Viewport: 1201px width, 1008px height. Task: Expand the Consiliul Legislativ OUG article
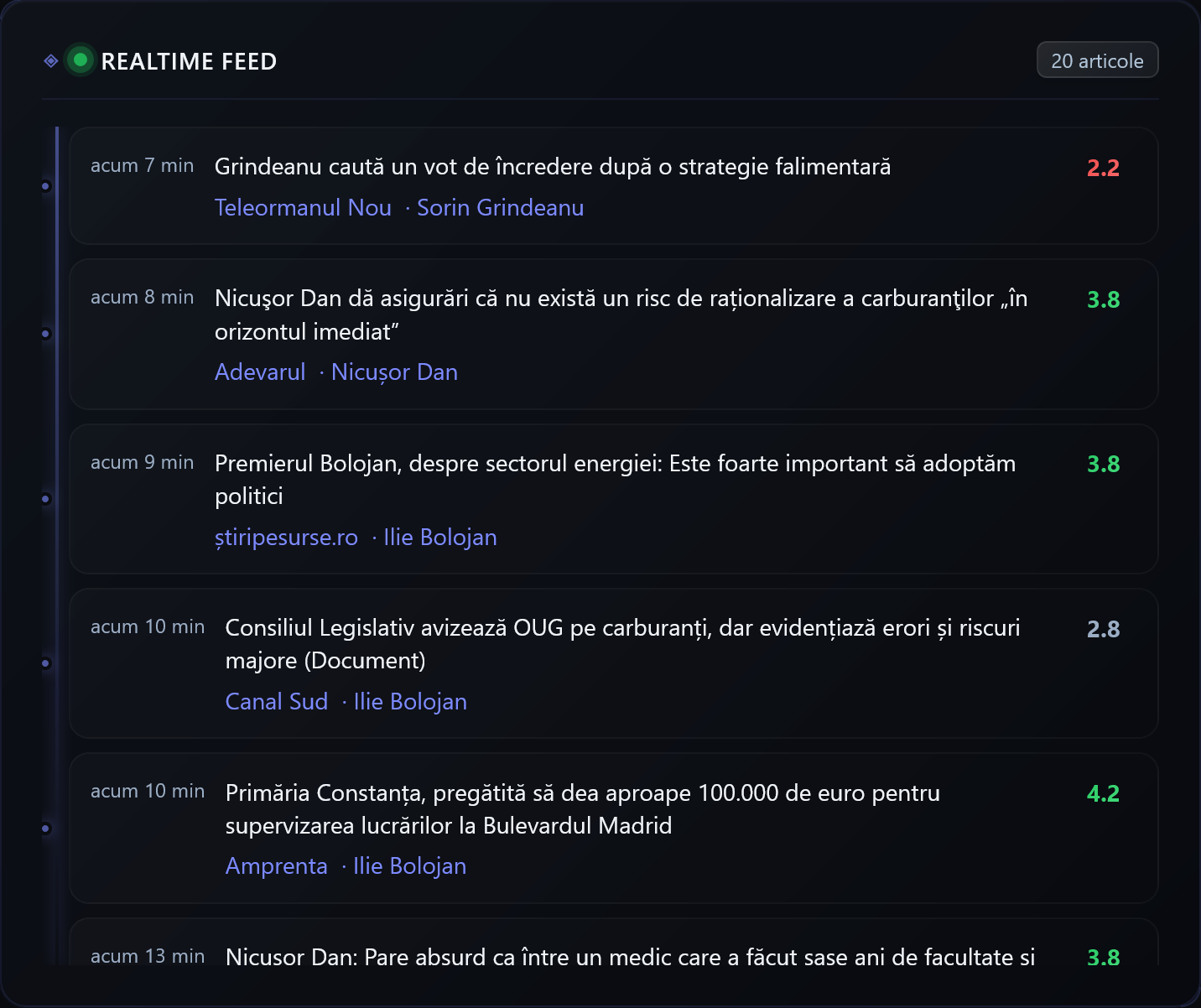[x=614, y=664]
